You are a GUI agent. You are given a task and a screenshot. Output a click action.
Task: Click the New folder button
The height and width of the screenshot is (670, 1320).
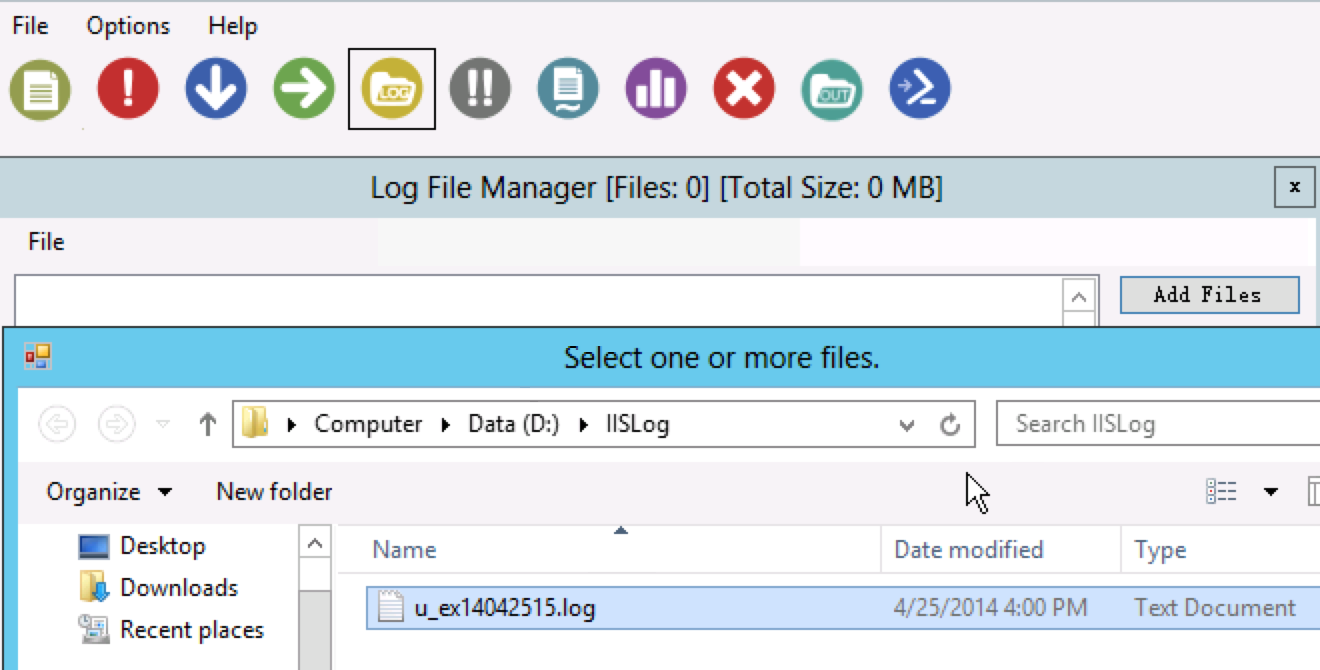pyautogui.click(x=274, y=492)
